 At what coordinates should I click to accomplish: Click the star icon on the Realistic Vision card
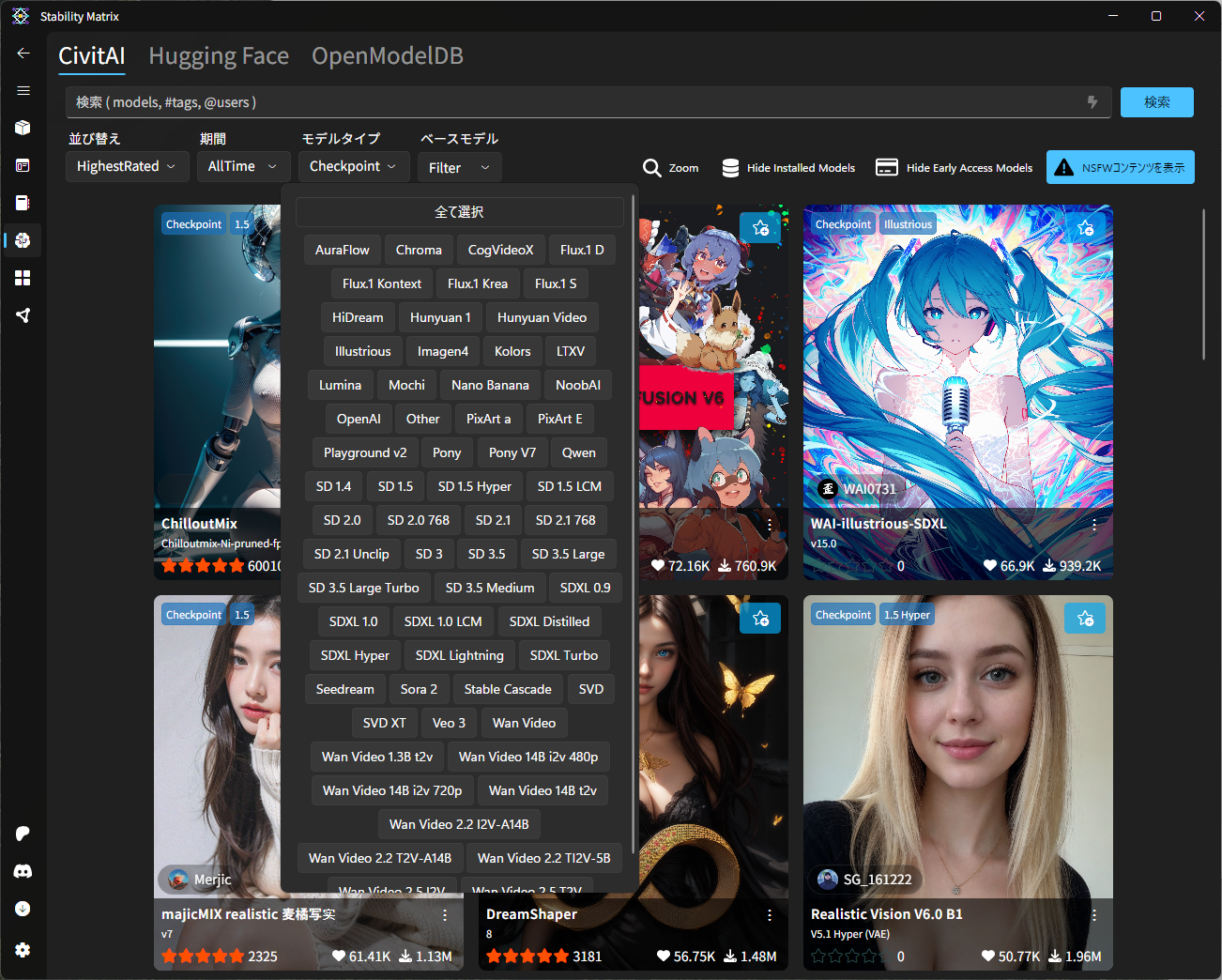tap(1084, 618)
